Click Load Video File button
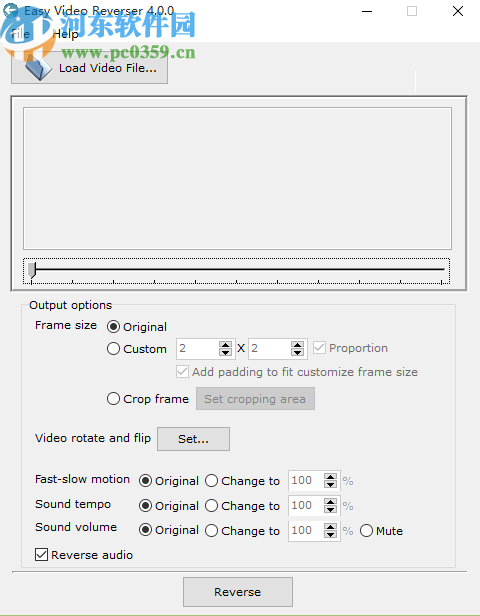The image size is (480, 616). [x=90, y=68]
